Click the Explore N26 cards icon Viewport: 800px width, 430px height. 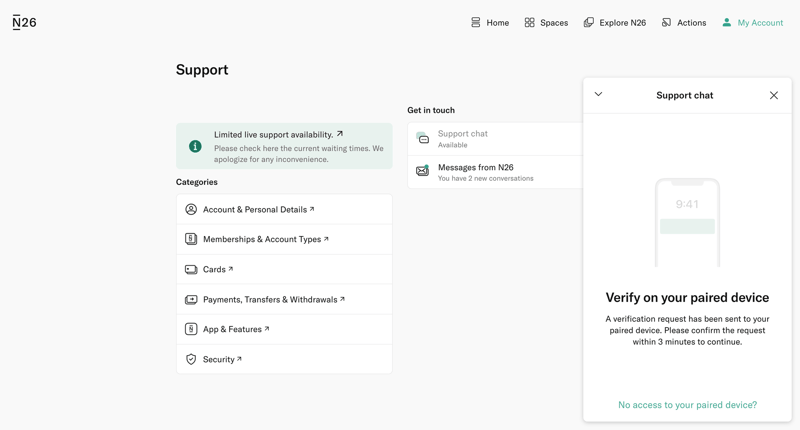click(x=588, y=22)
